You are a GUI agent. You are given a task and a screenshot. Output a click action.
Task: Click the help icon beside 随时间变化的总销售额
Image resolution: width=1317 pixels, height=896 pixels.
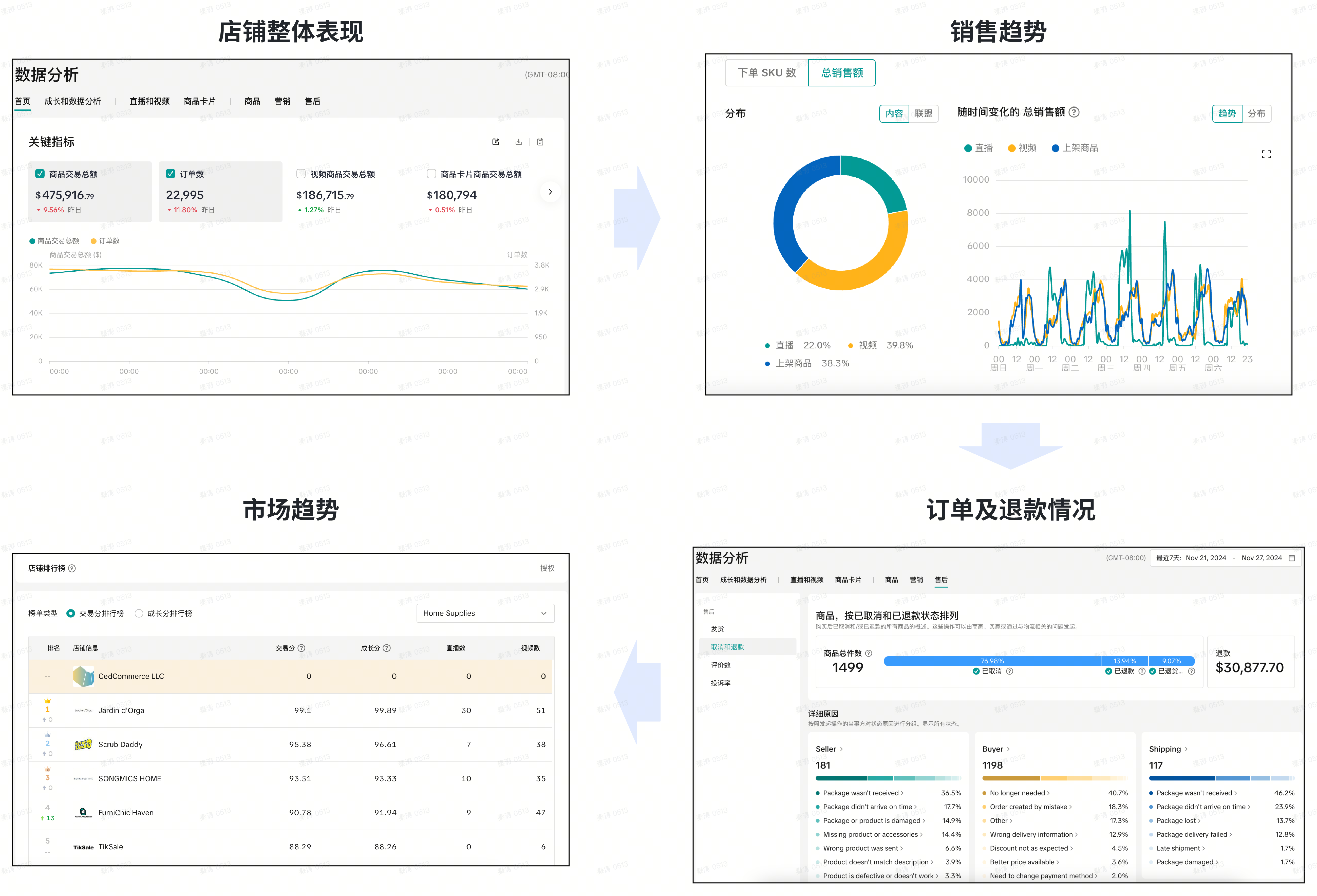coord(1073,112)
